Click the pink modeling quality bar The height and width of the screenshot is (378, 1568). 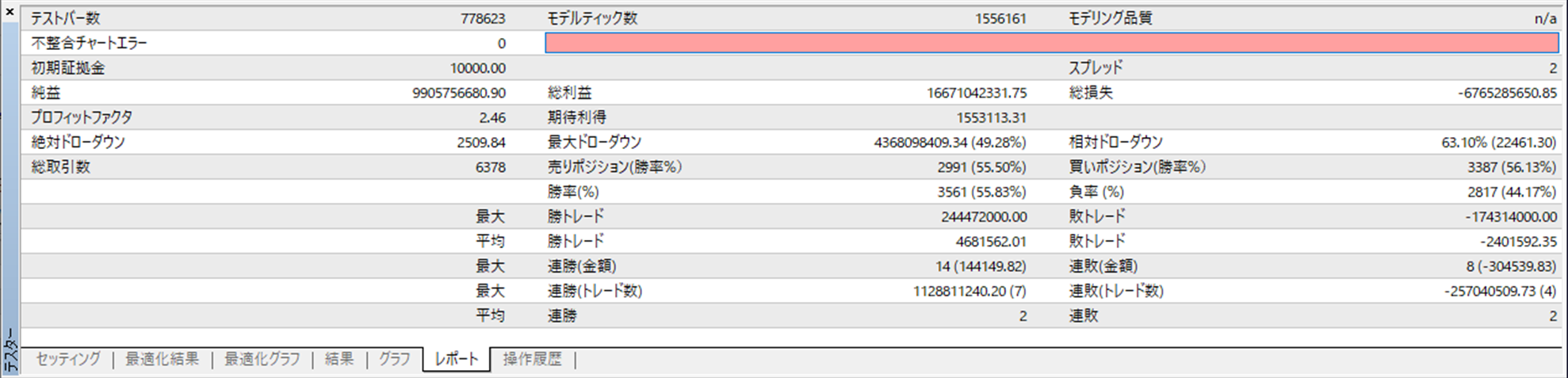[1051, 43]
